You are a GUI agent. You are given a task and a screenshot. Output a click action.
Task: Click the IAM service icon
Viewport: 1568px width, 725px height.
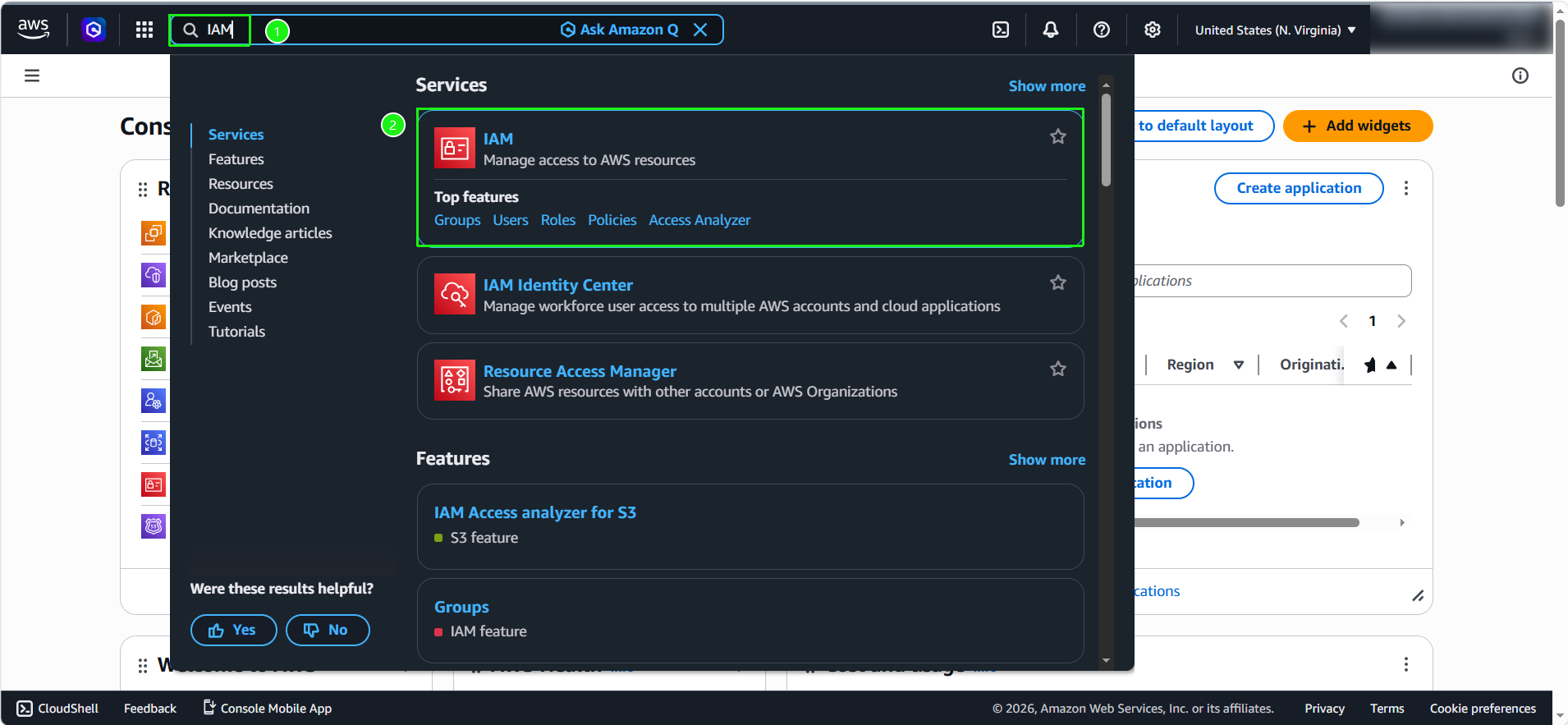455,148
